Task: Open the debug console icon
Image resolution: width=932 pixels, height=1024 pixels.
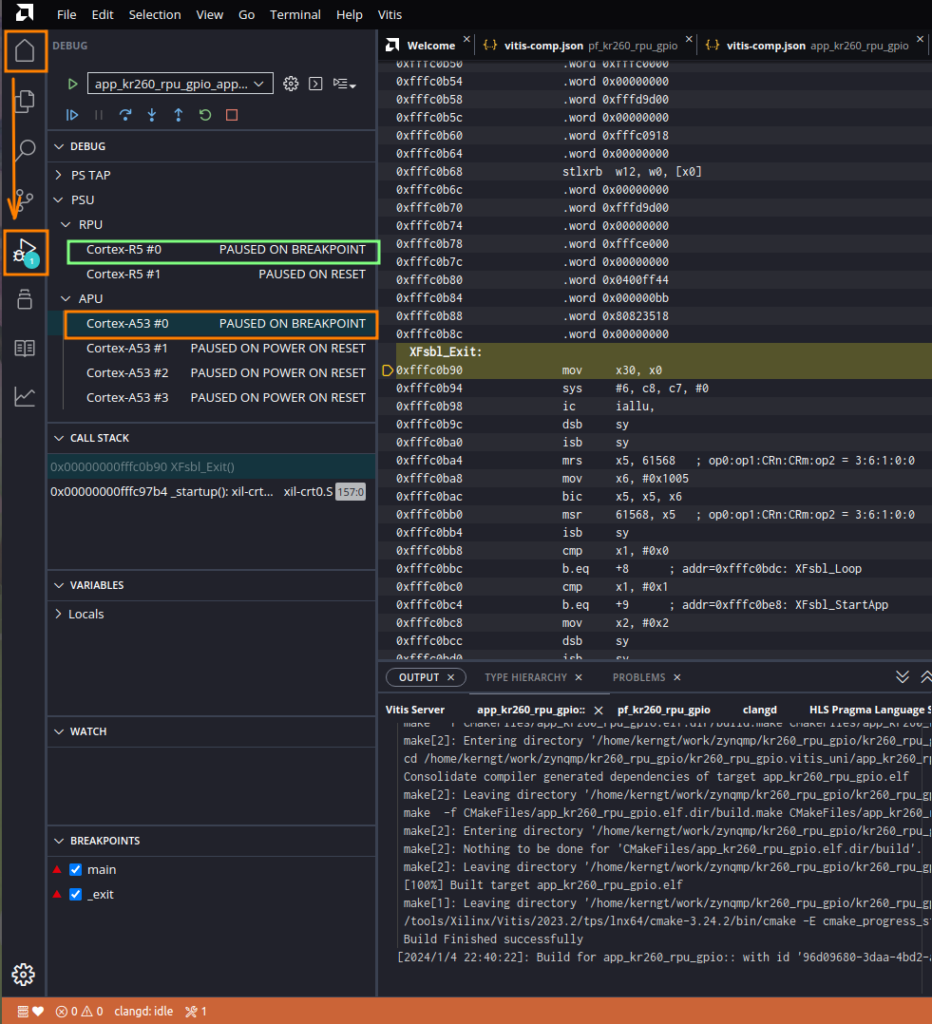Action: (315, 84)
